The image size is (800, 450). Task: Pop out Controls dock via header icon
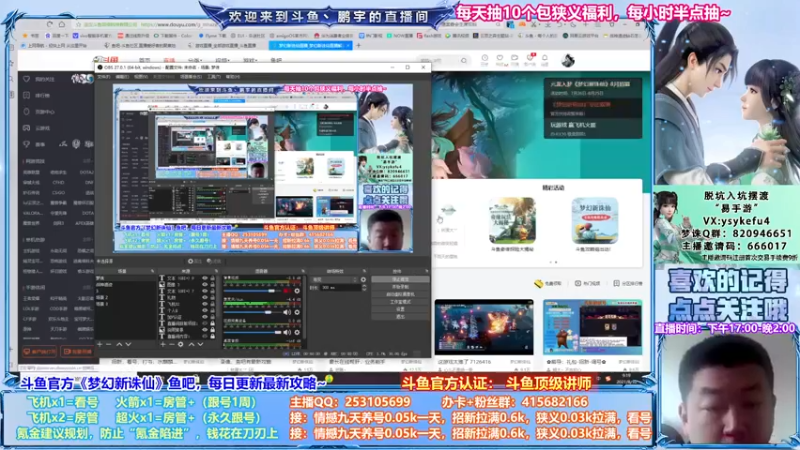[427, 271]
